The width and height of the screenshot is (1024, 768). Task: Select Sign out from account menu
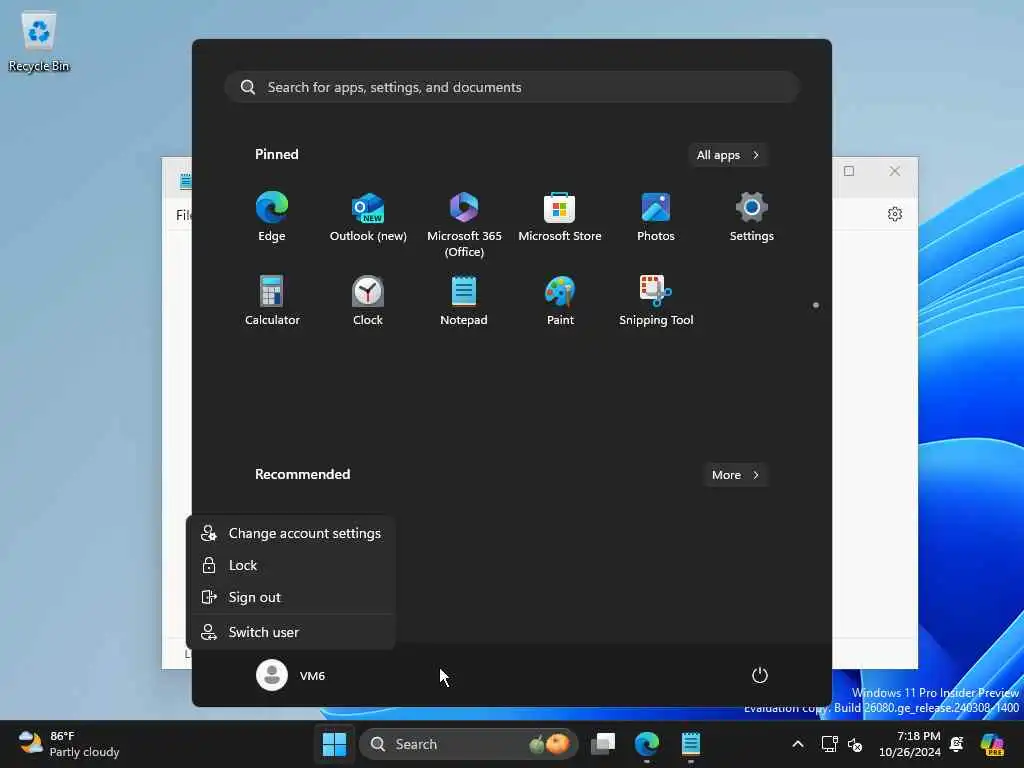(x=291, y=597)
